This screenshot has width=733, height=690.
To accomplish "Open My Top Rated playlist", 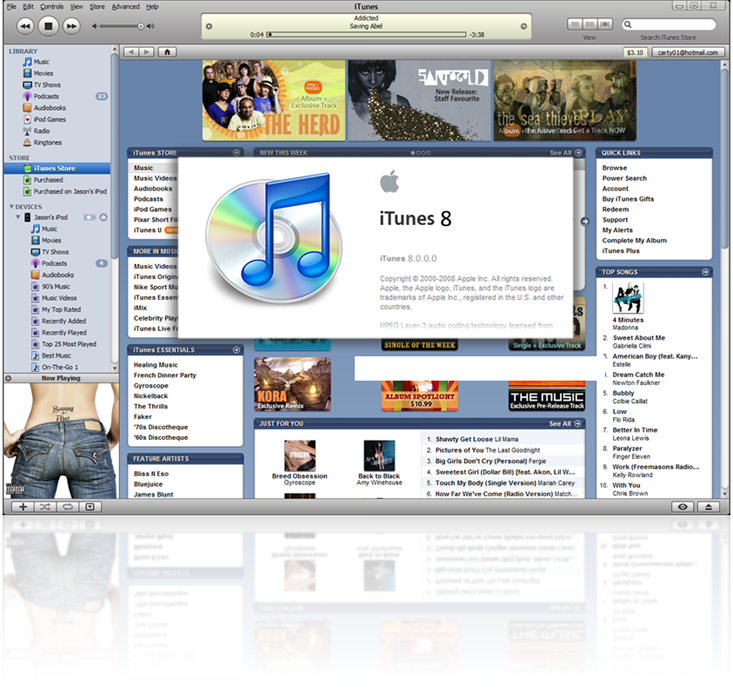I will [61, 309].
